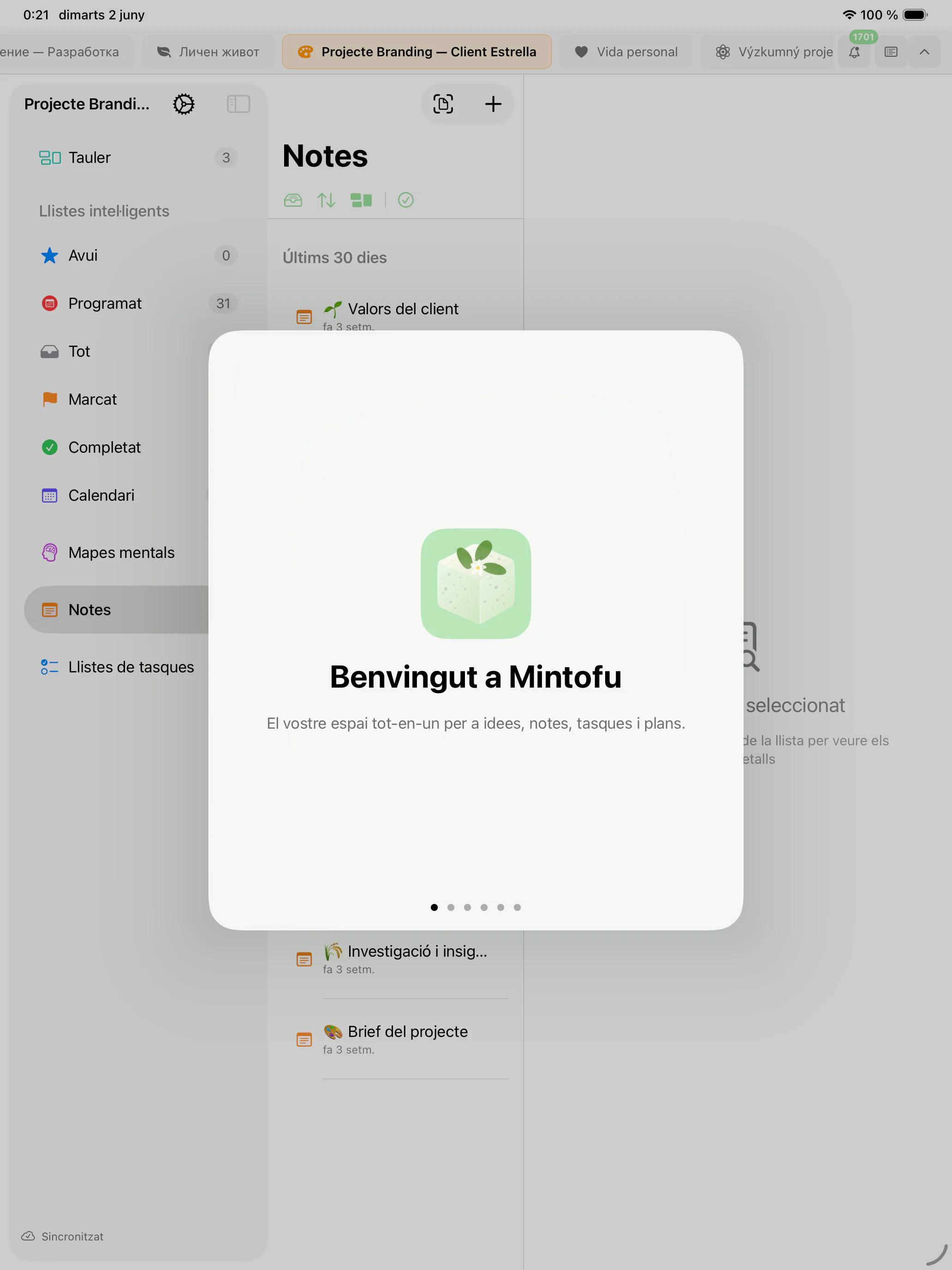Open the Výzkumný proje tab
952x1270 pixels.
point(767,52)
